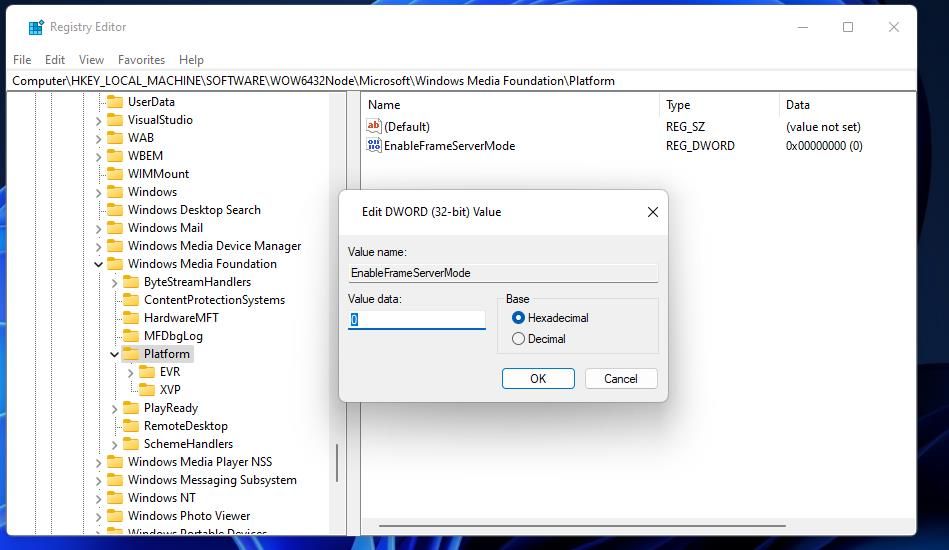
Task: Click the Windows Desktop Search folder icon
Action: click(115, 210)
